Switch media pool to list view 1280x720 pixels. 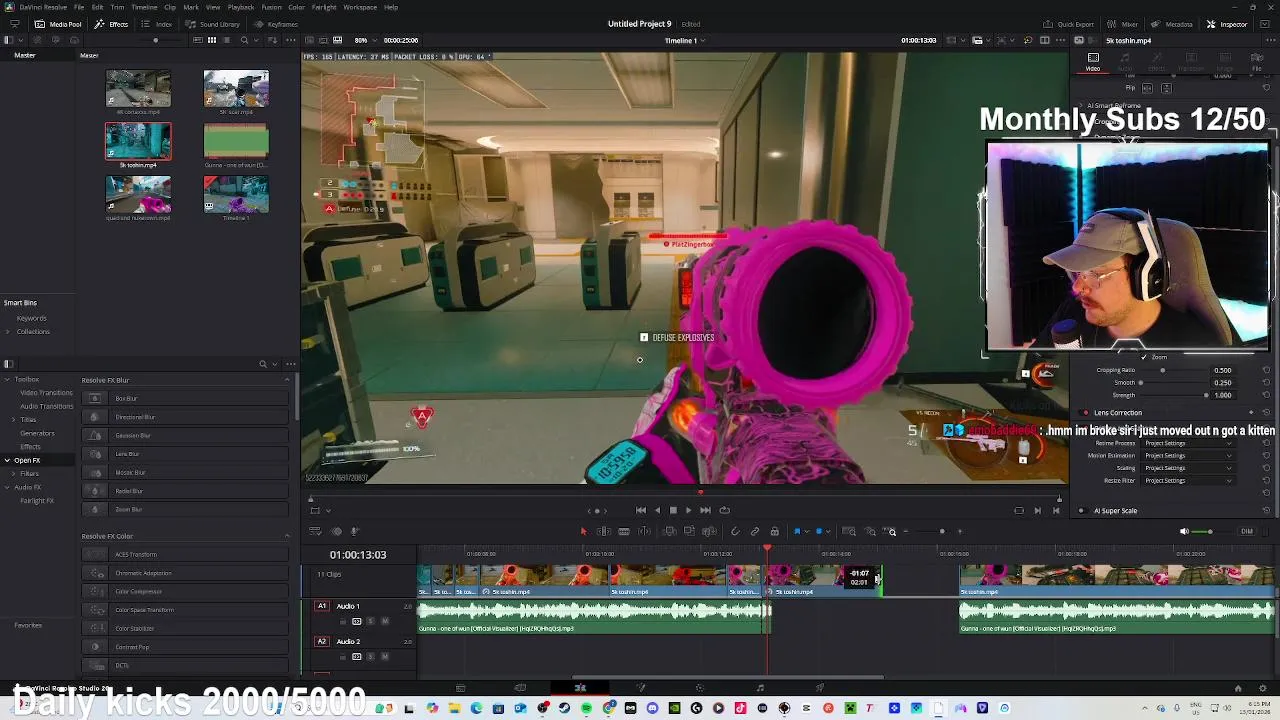point(225,40)
